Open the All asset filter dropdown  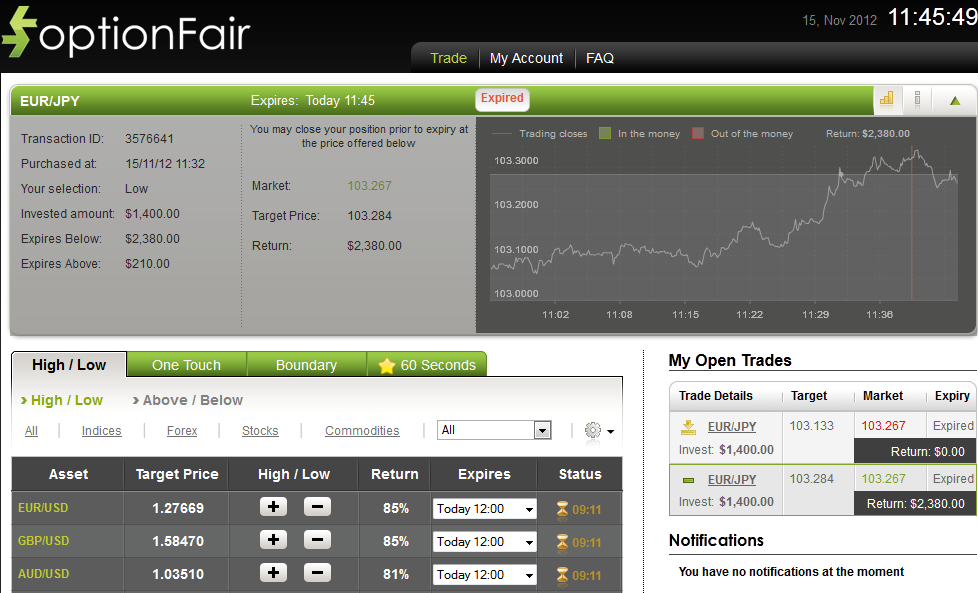click(x=493, y=430)
